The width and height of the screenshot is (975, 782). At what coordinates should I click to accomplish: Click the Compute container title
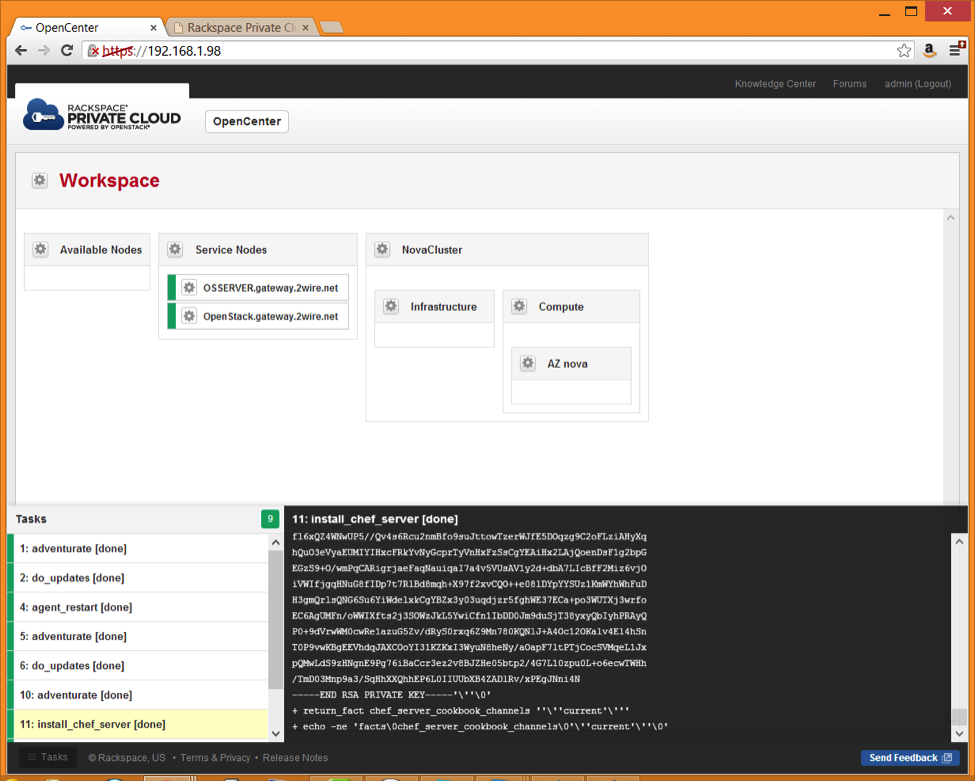561,306
